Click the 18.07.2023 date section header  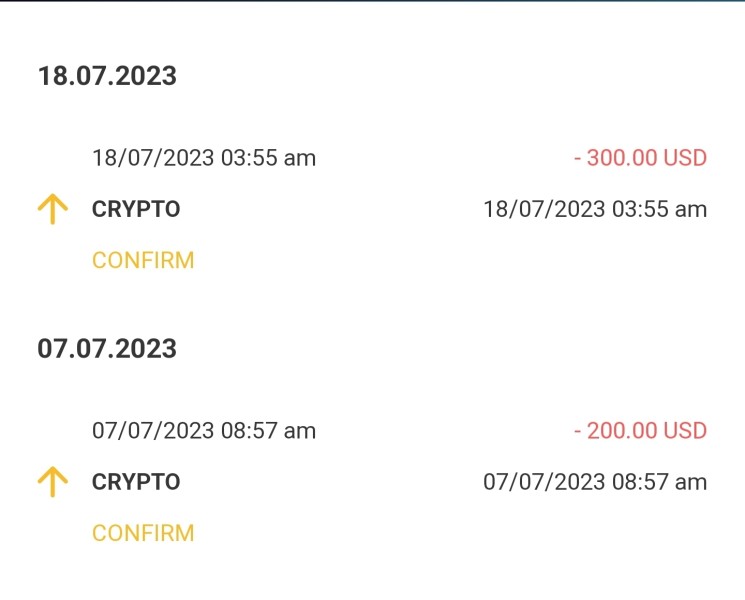coord(107,76)
